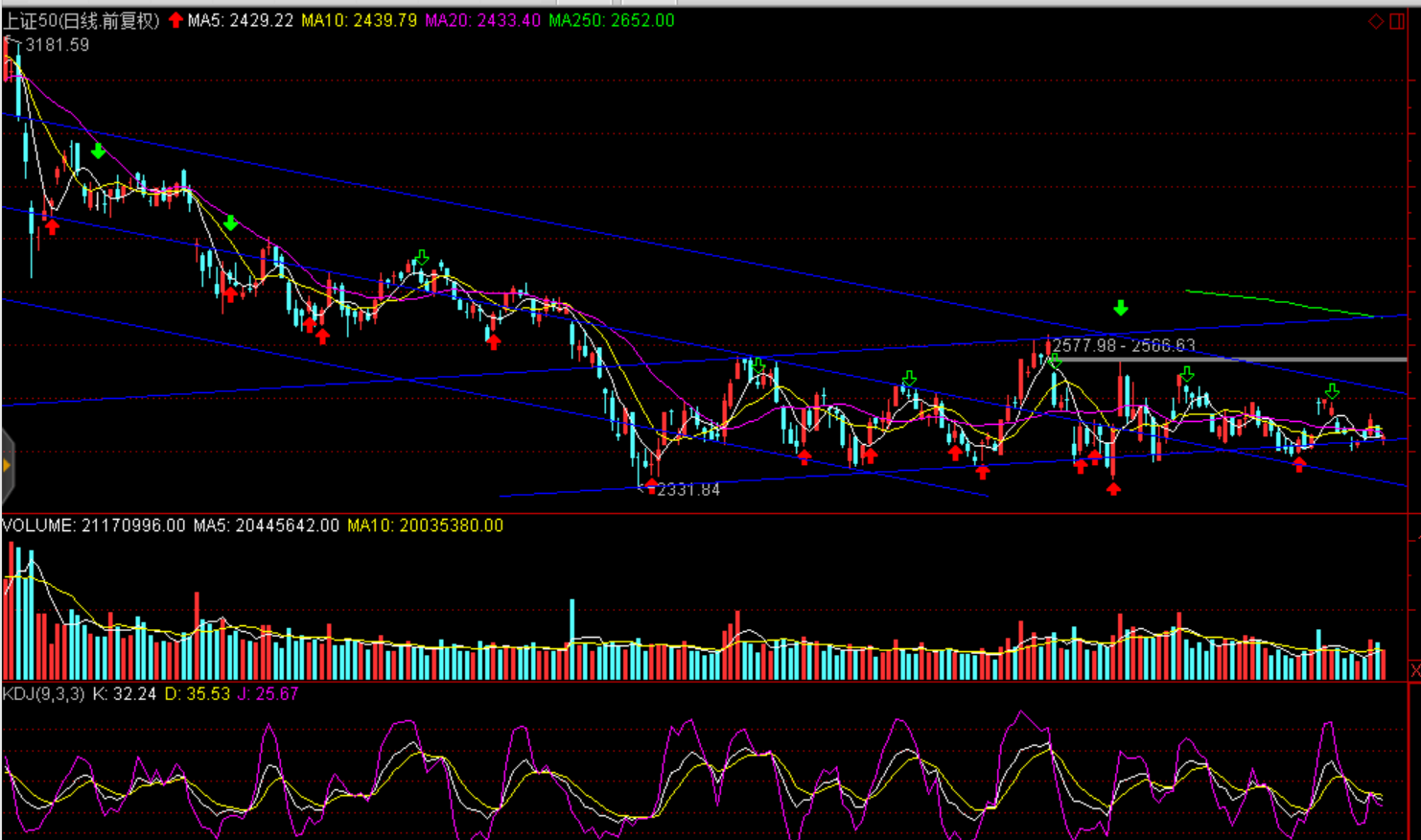Click the leftmost red up arrow signal
Image resolution: width=1421 pixels, height=840 pixels.
[52, 226]
